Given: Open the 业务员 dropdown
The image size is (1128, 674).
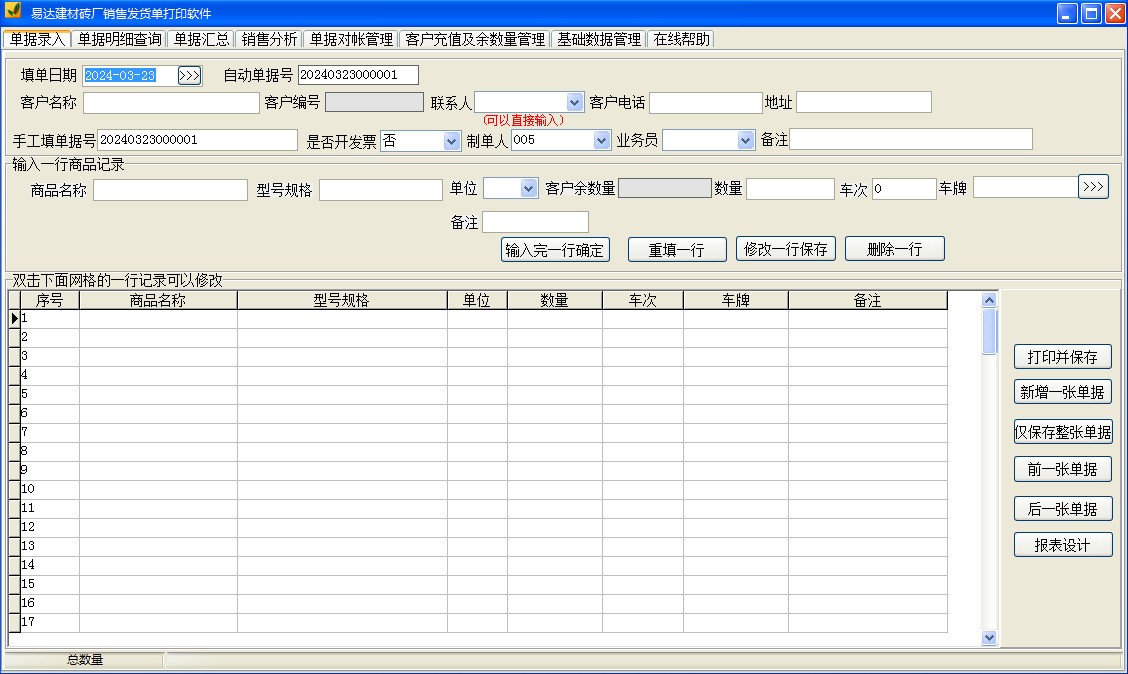Looking at the screenshot, I should (744, 141).
